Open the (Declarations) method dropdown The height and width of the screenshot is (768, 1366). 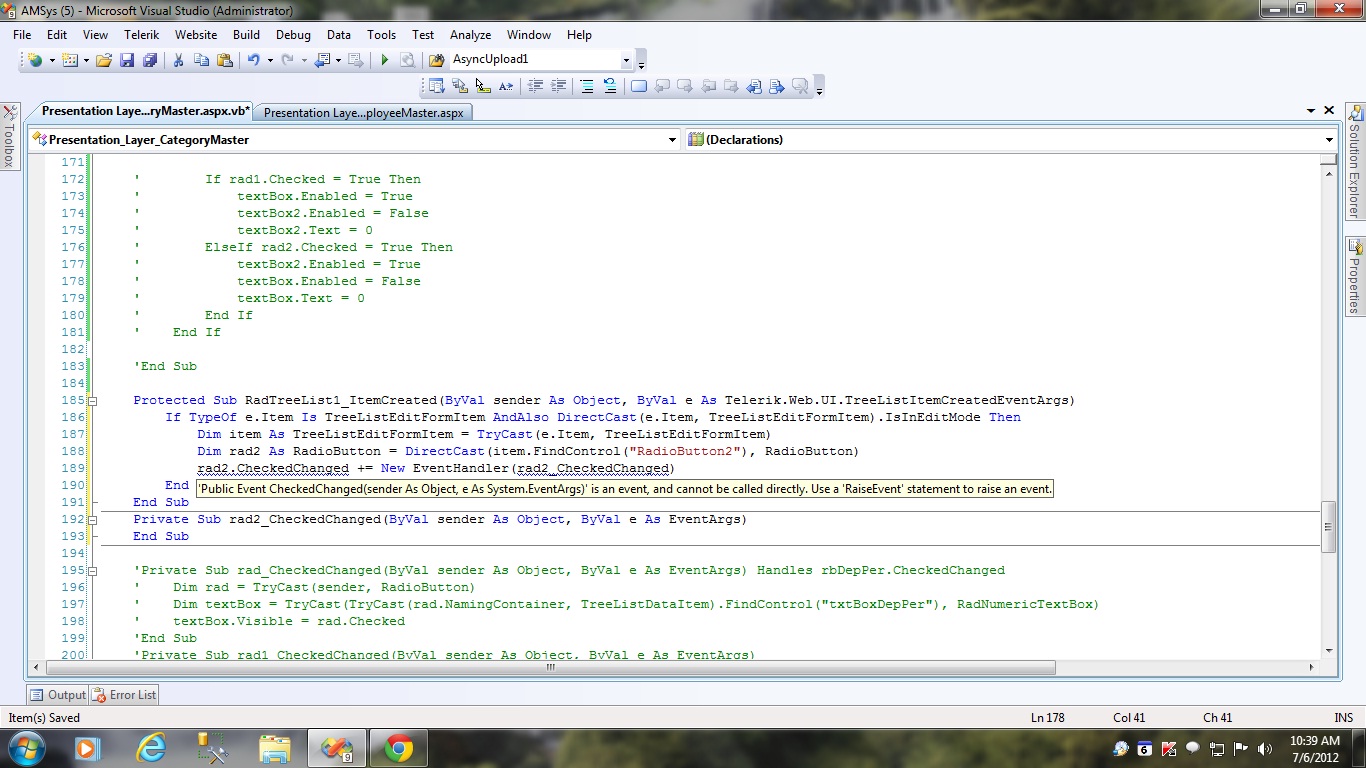coord(1328,140)
